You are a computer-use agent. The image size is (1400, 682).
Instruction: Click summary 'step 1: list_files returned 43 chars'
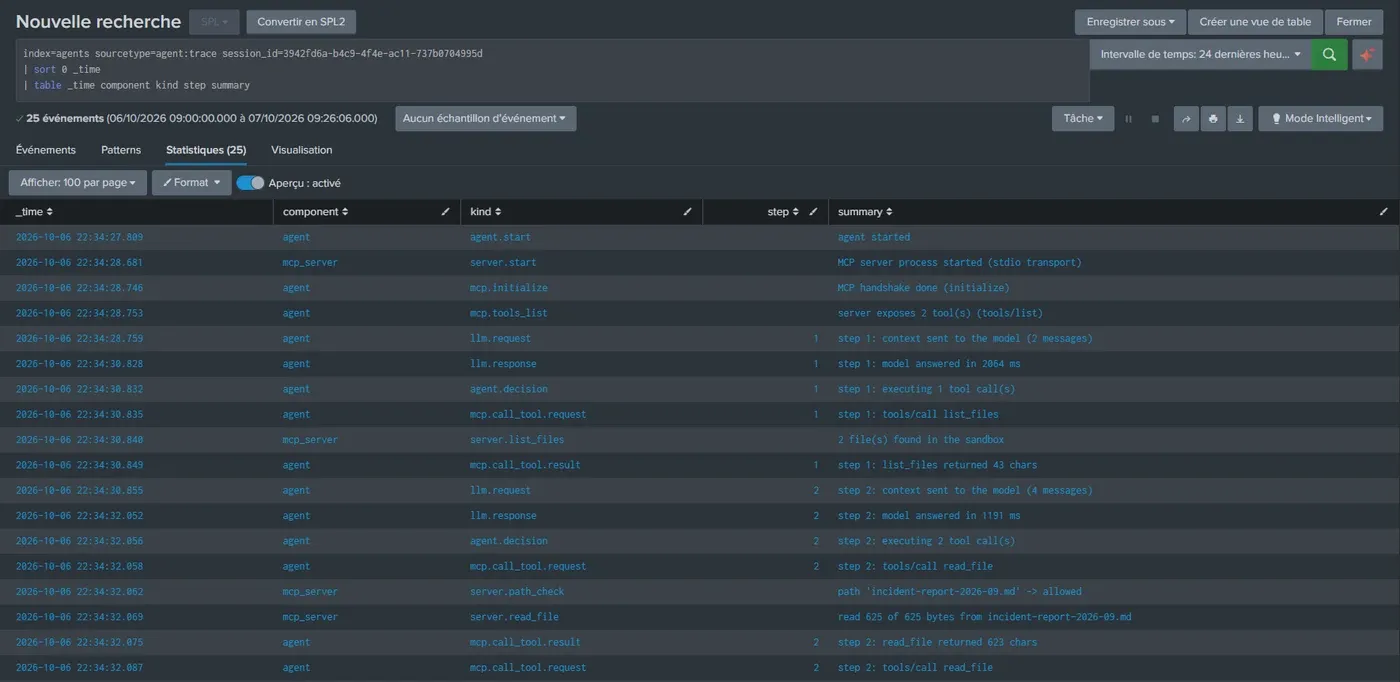pos(937,465)
